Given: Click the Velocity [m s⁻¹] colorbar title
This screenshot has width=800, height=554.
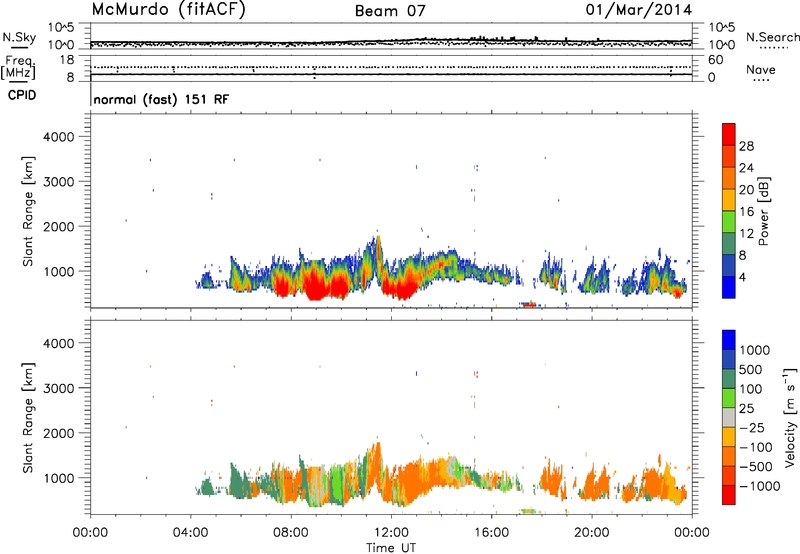Looking at the screenshot, I should point(790,417).
